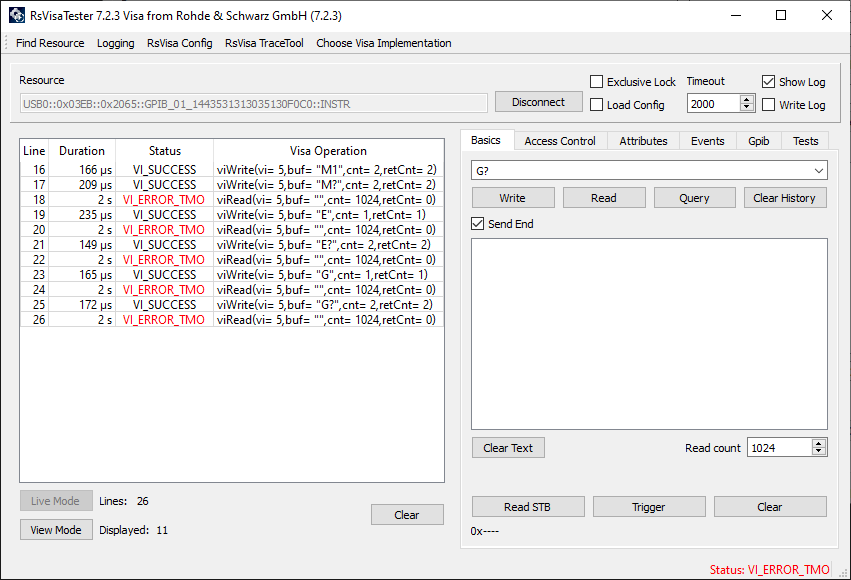The width and height of the screenshot is (851, 580).
Task: Click the Status: VI_ERROR_TMO status bar text
Action: pyautogui.click(x=770, y=570)
